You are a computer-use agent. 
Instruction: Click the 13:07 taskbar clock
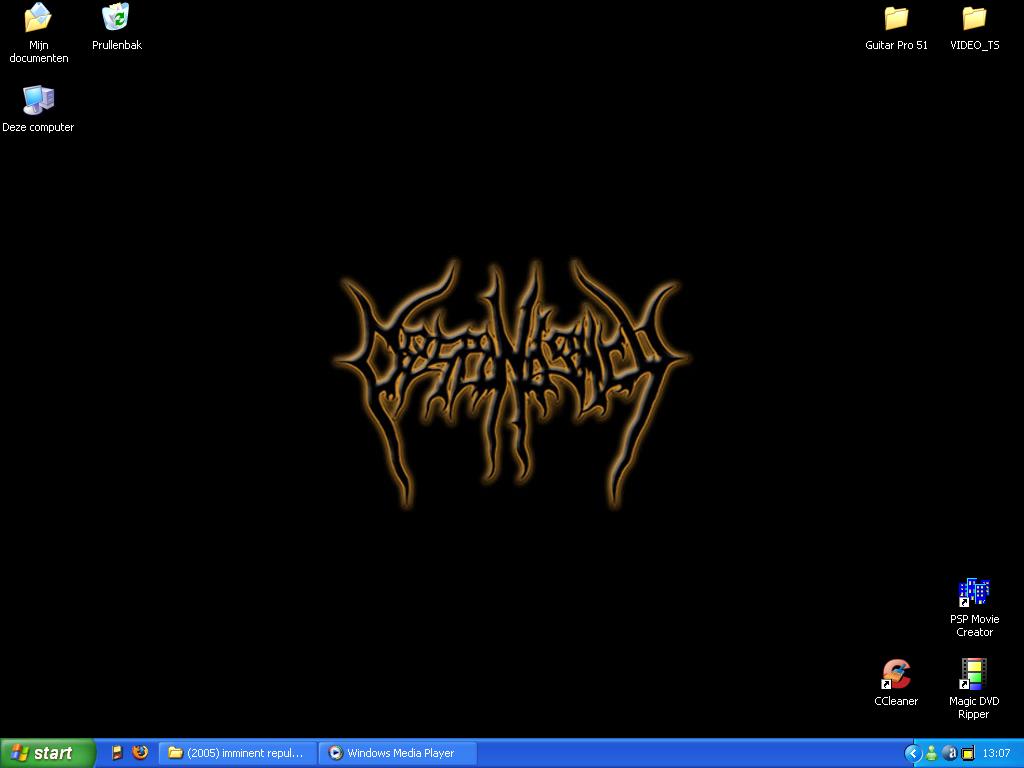pyautogui.click(x=996, y=753)
